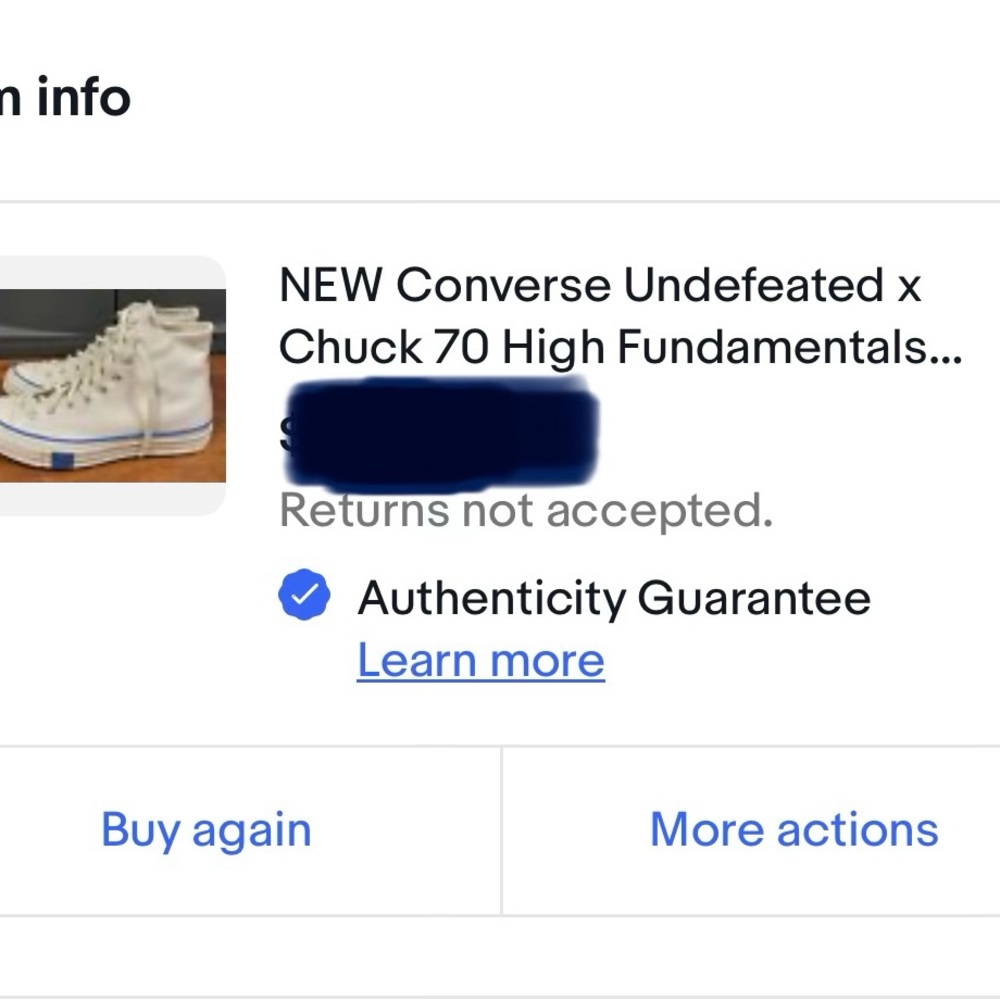
Task: Click the ellipsis ending the truncated title
Action: click(945, 352)
